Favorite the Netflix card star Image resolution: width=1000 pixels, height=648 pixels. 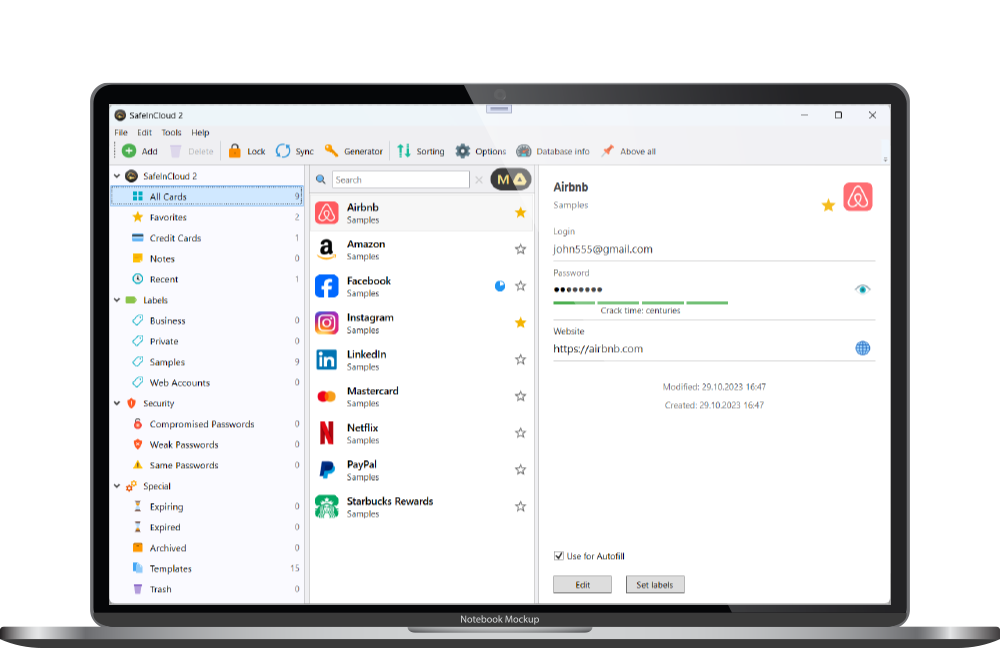520,433
